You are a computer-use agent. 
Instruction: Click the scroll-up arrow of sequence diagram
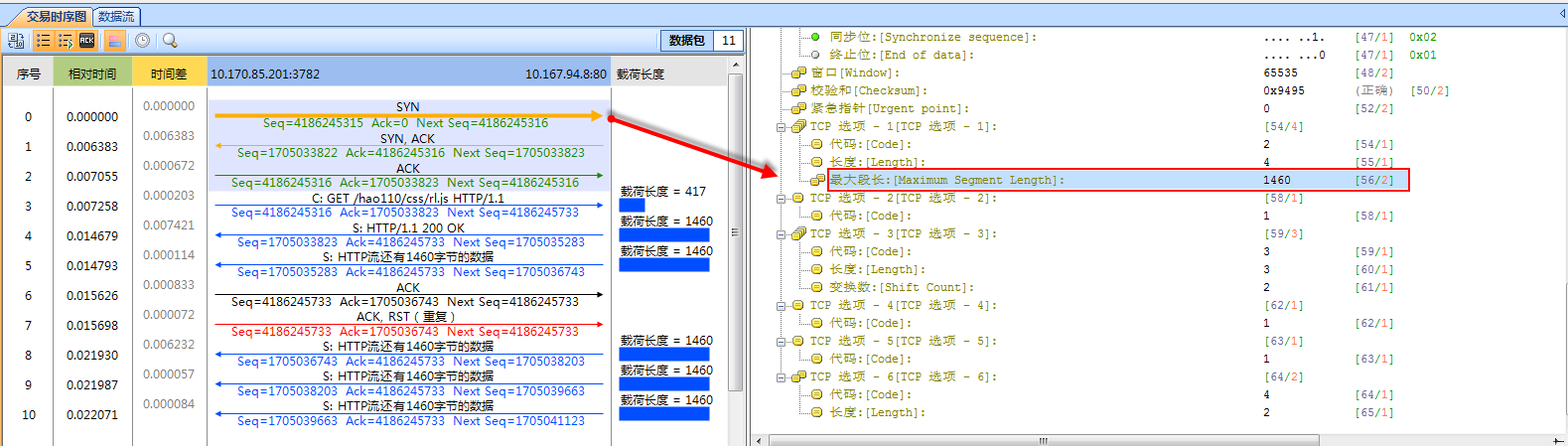[736, 66]
